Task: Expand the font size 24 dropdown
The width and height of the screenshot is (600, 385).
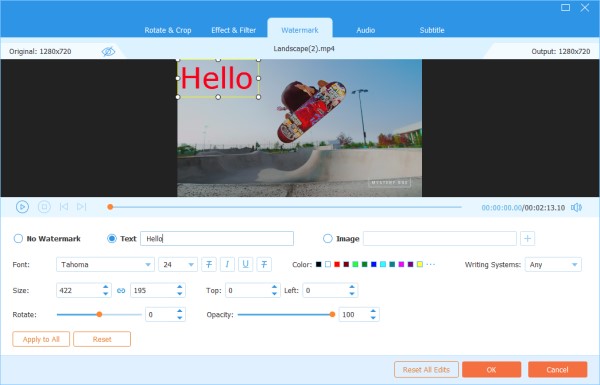Action: [178, 264]
